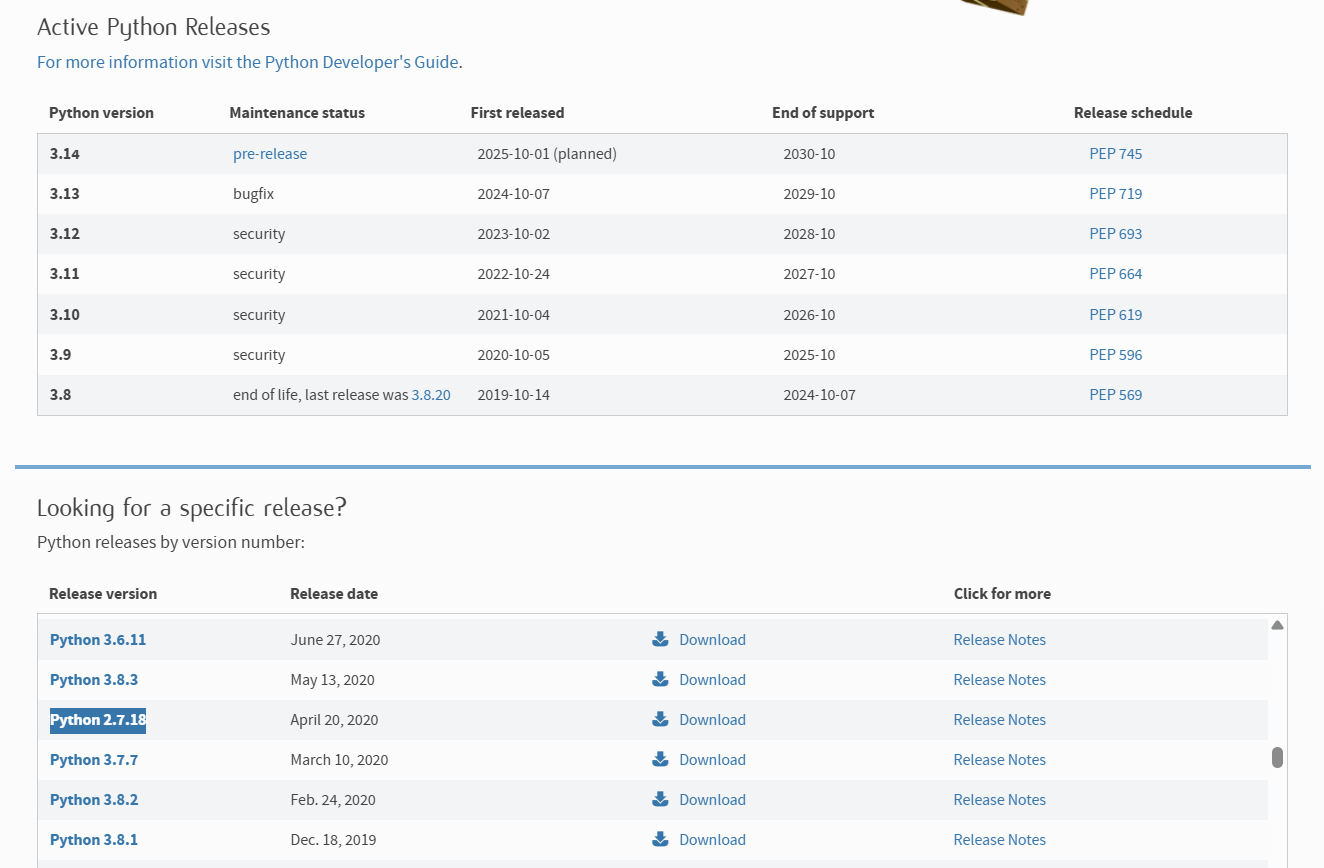Click the Active Python Releases heading
The image size is (1324, 868).
pyautogui.click(x=154, y=27)
